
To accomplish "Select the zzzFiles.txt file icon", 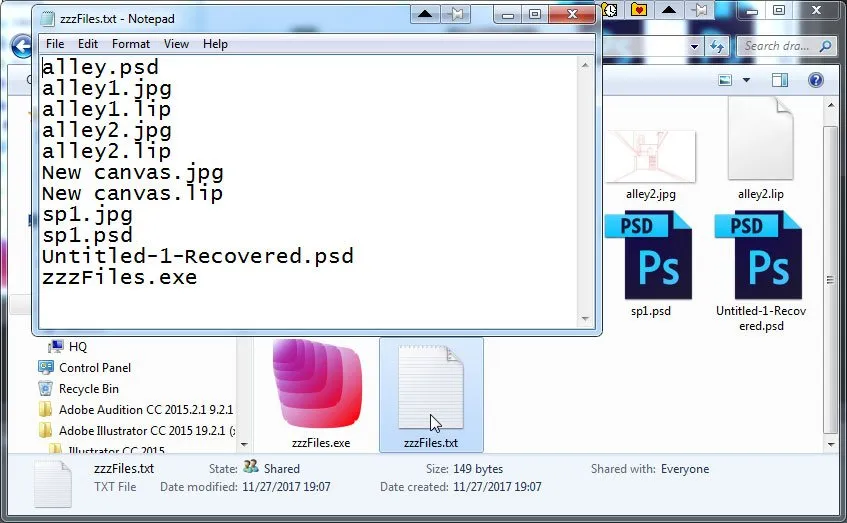I will click(x=431, y=389).
